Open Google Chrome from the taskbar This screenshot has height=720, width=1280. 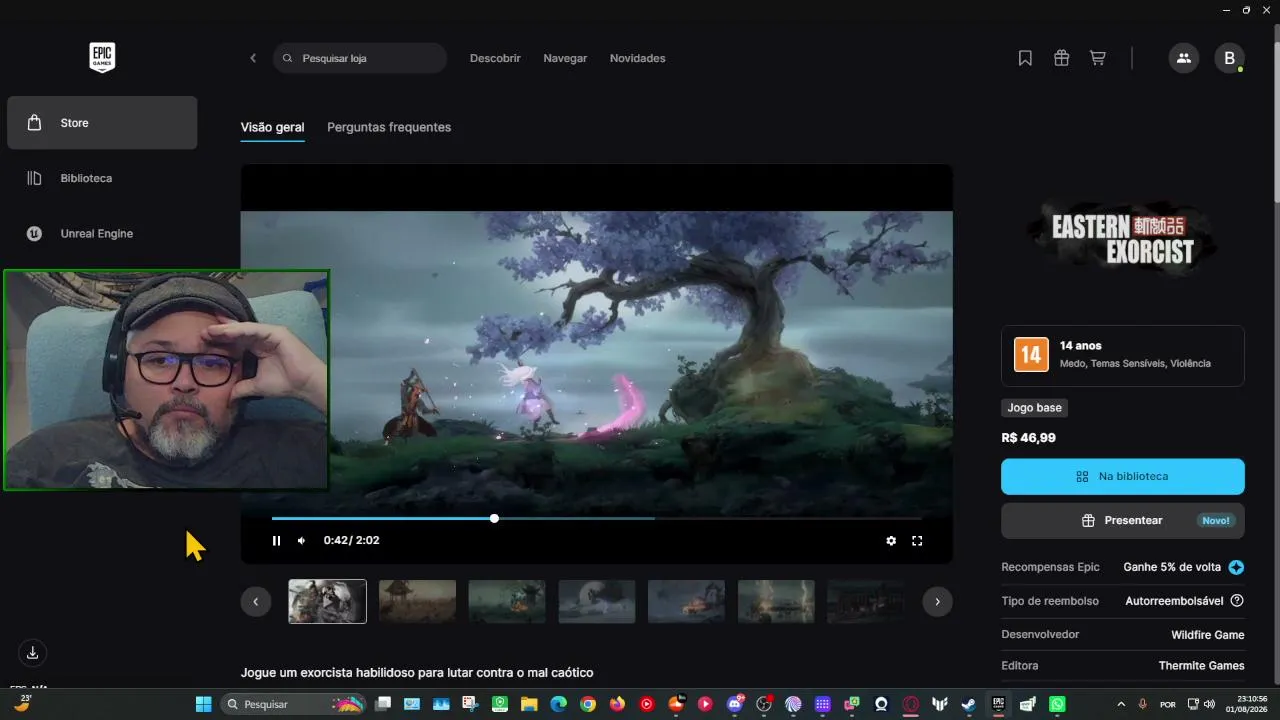pyautogui.click(x=588, y=704)
